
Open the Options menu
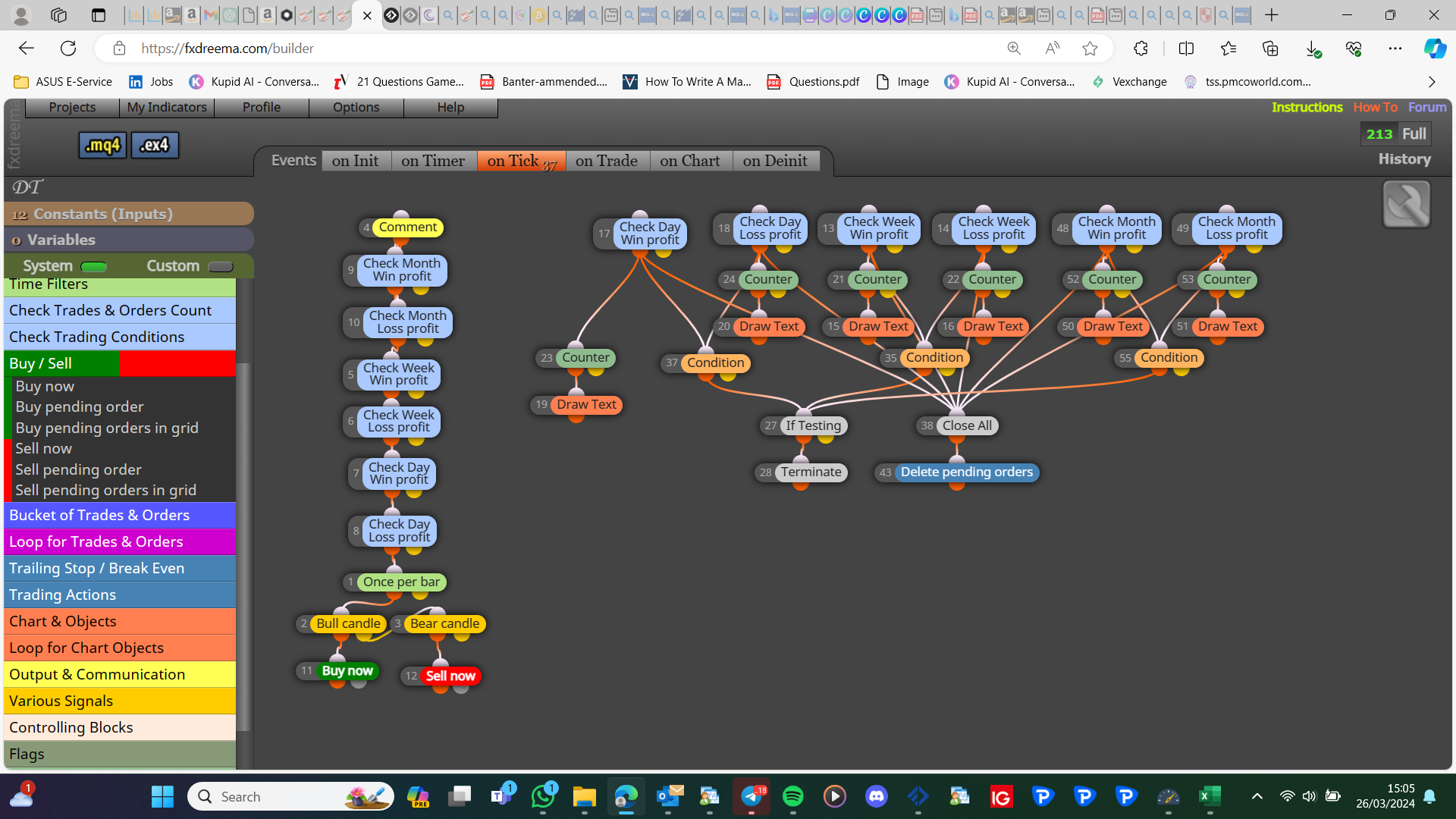click(356, 108)
